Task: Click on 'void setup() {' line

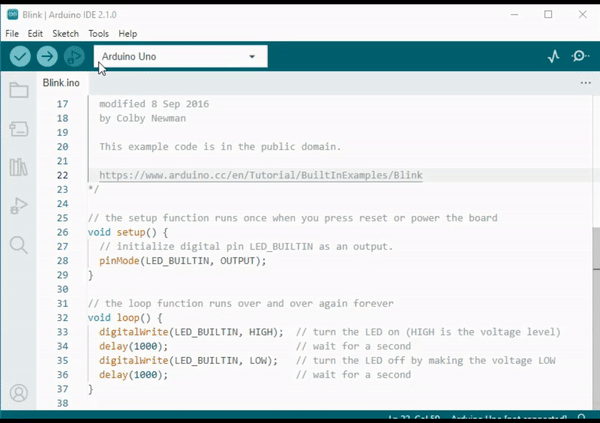Action: coord(128,232)
